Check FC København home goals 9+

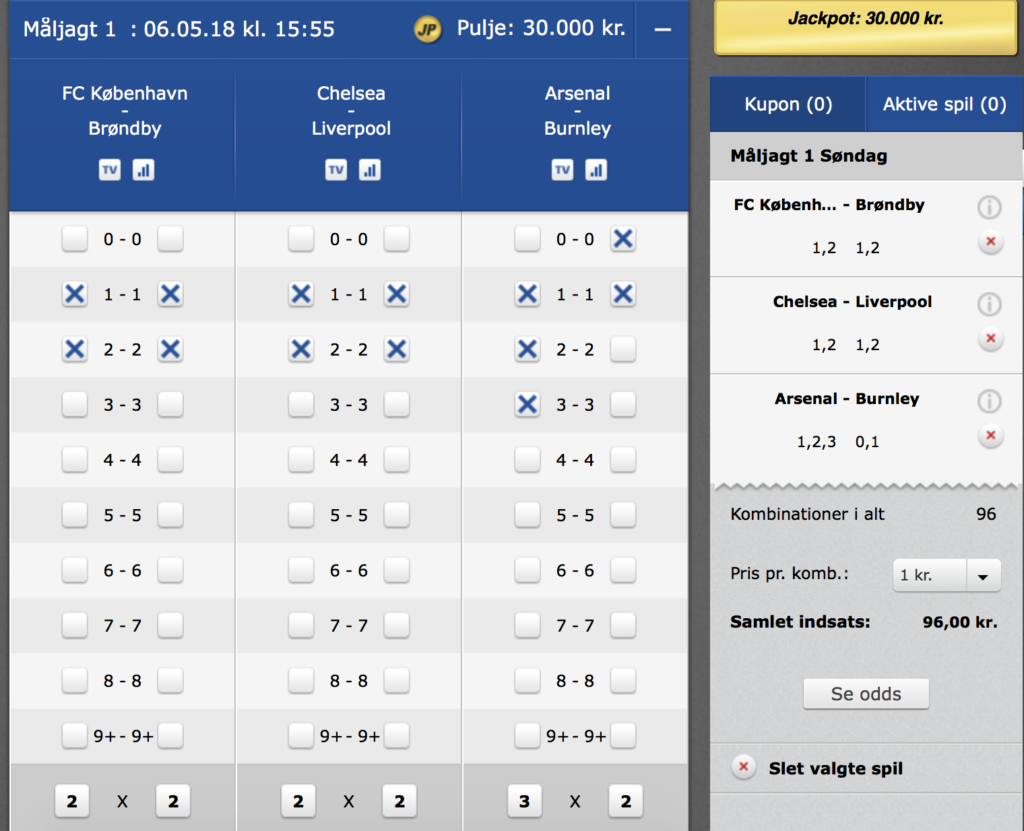tap(74, 736)
